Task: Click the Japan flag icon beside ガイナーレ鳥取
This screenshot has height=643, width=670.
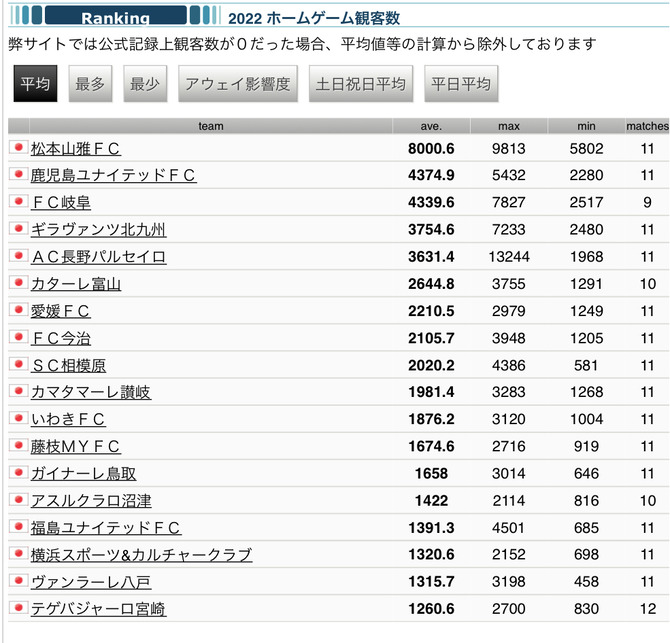Action: (18, 473)
